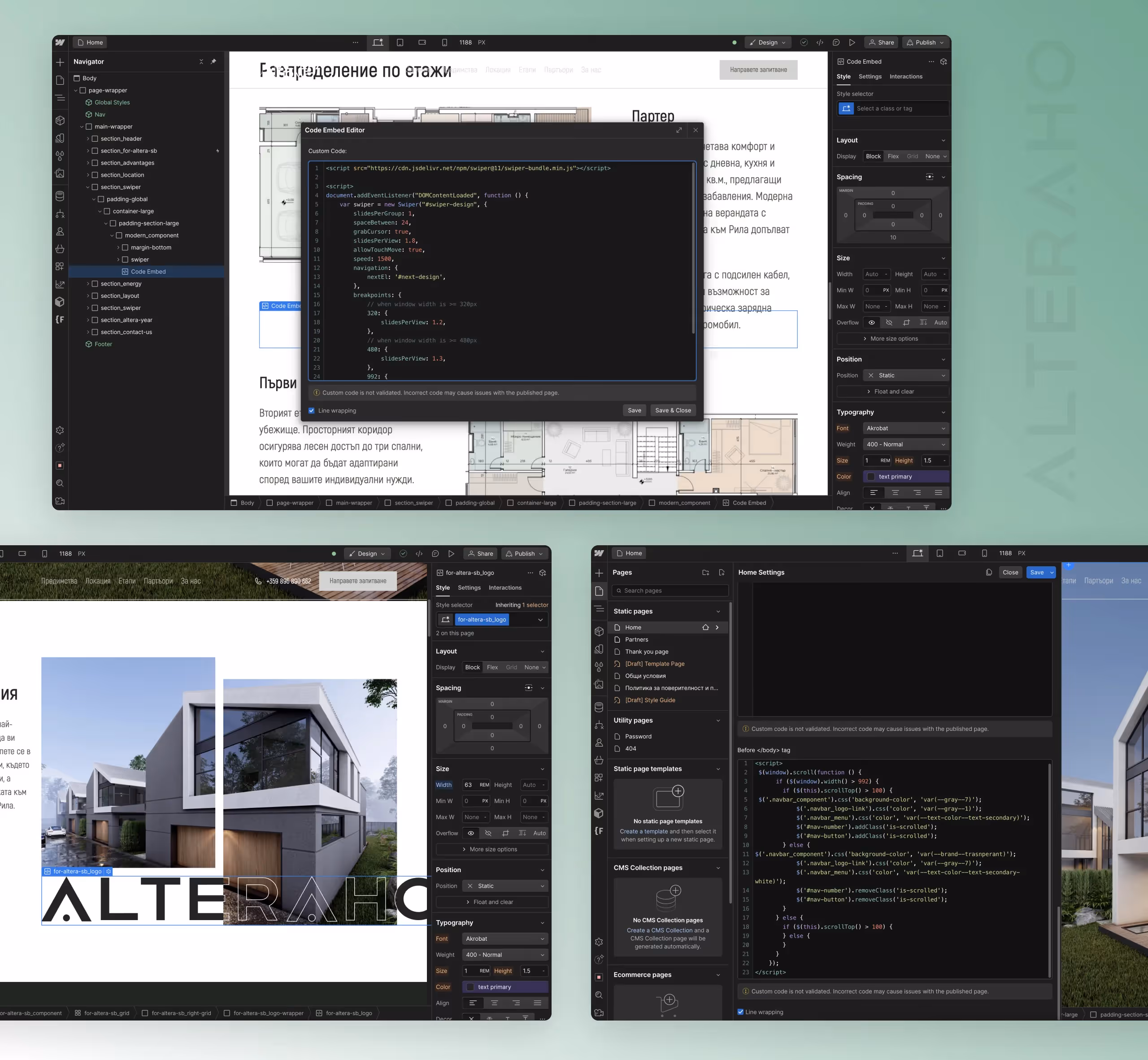Choose Block display in for-altera-sb_logo panel
This screenshot has width=1148, height=1060.
473,667
